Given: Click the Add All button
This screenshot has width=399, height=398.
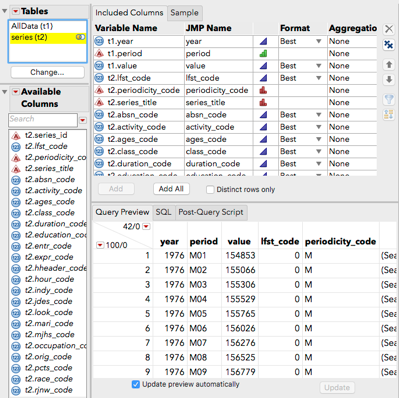Looking at the screenshot, I should pyautogui.click(x=171, y=189).
